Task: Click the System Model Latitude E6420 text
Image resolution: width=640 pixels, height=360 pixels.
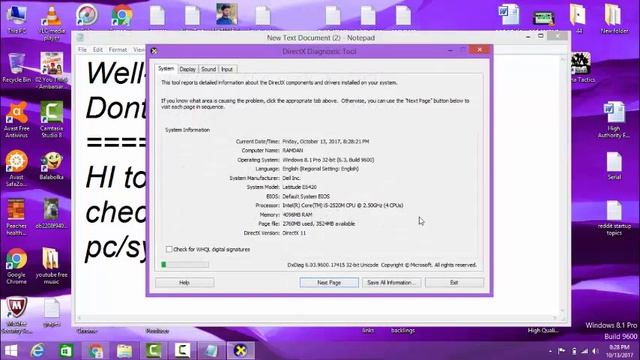Action: (x=300, y=187)
